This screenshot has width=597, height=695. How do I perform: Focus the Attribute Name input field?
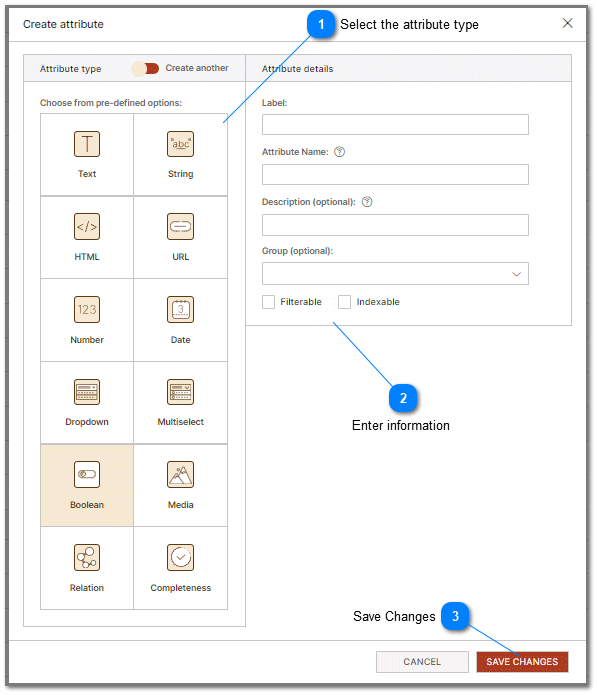[x=395, y=175]
